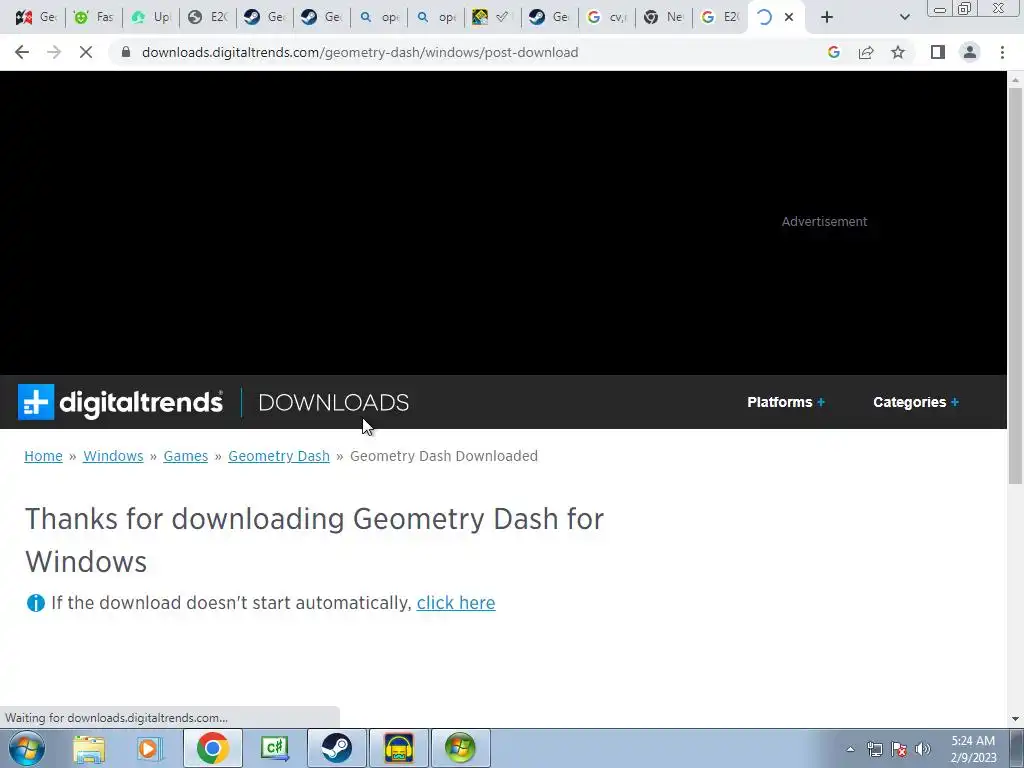Open the Geometry Dash taskbar icon
This screenshot has height=768, width=1024.
coord(398,748)
